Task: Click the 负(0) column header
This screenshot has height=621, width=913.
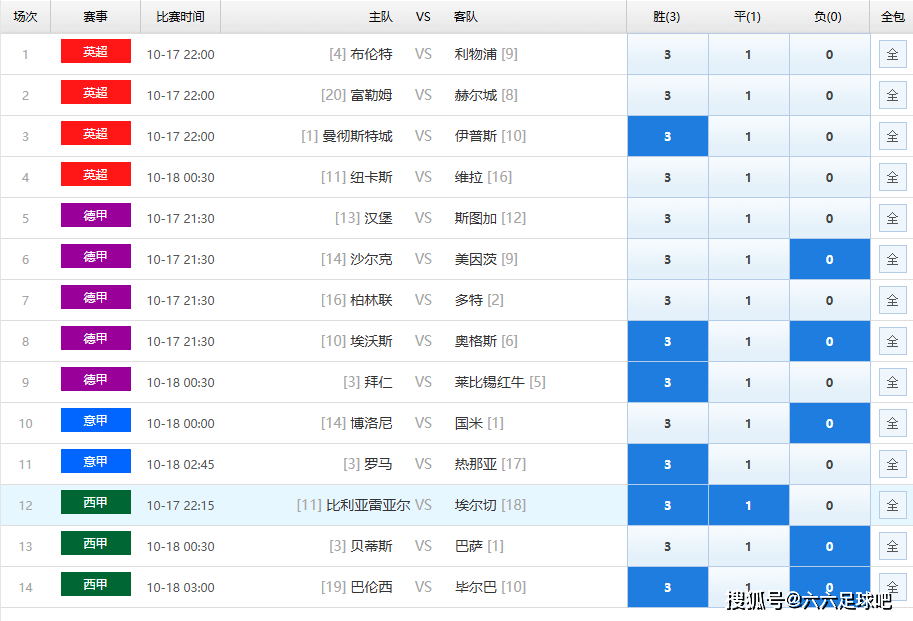Action: [828, 16]
